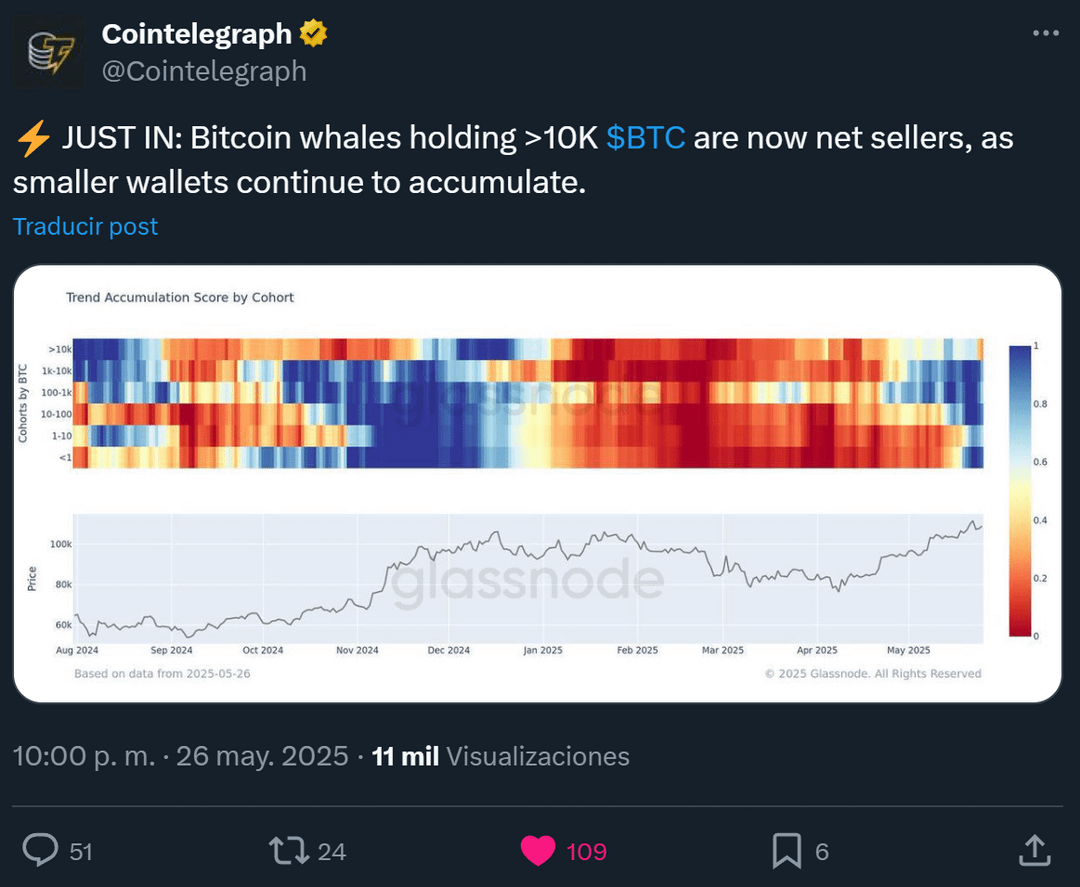Click the share upload icon
1080x887 pixels.
point(1034,851)
